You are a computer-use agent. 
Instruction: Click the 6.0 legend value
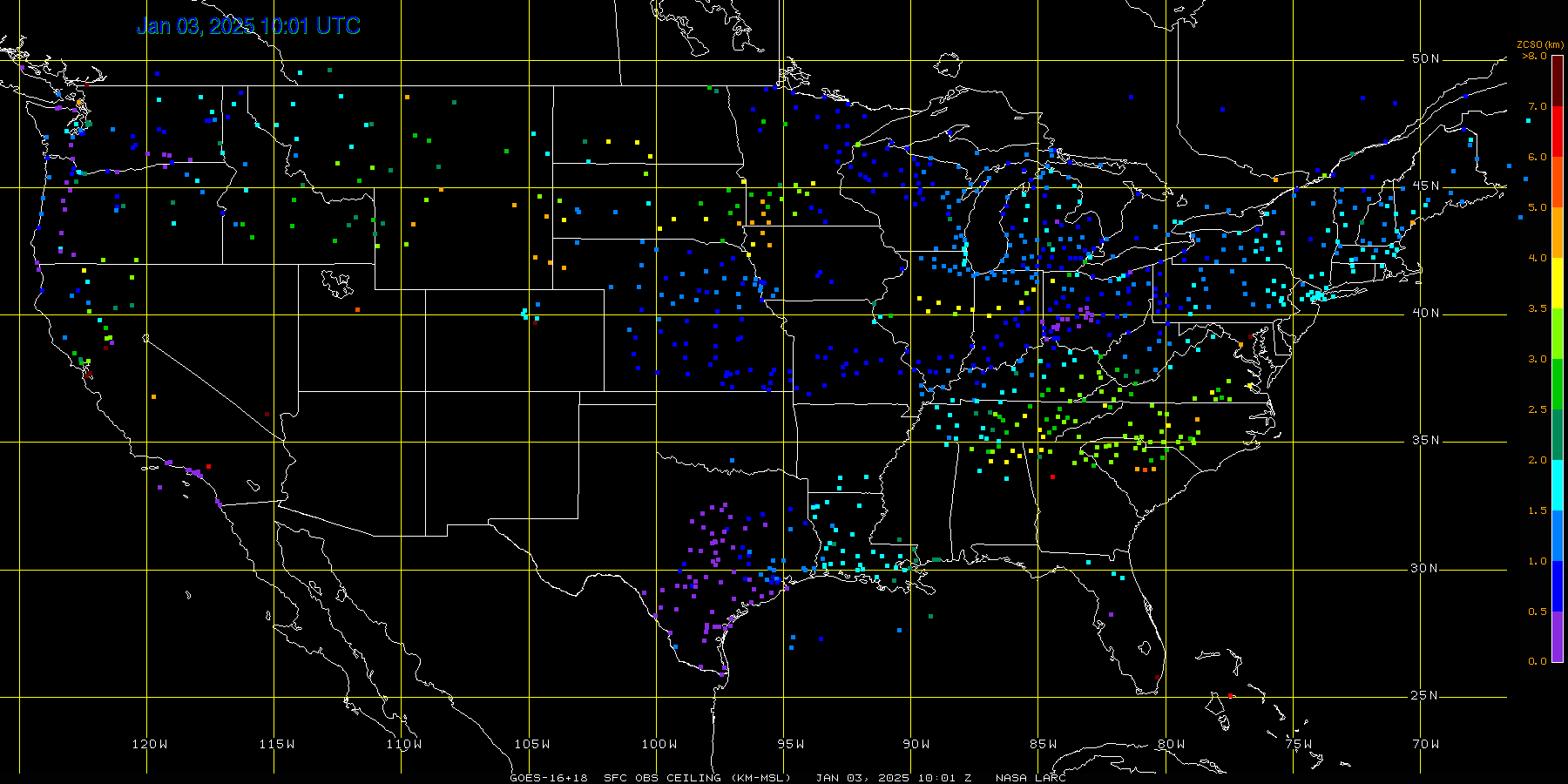1538,157
